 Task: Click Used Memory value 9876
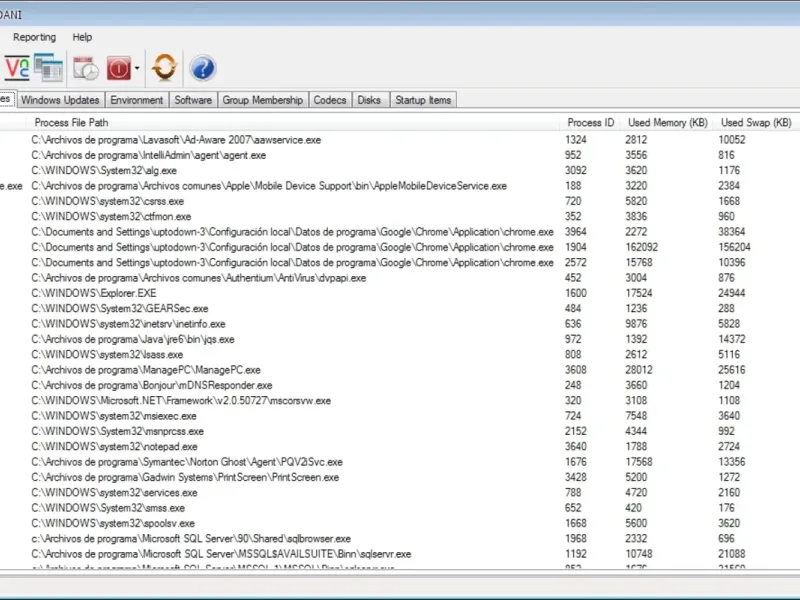tap(636, 324)
